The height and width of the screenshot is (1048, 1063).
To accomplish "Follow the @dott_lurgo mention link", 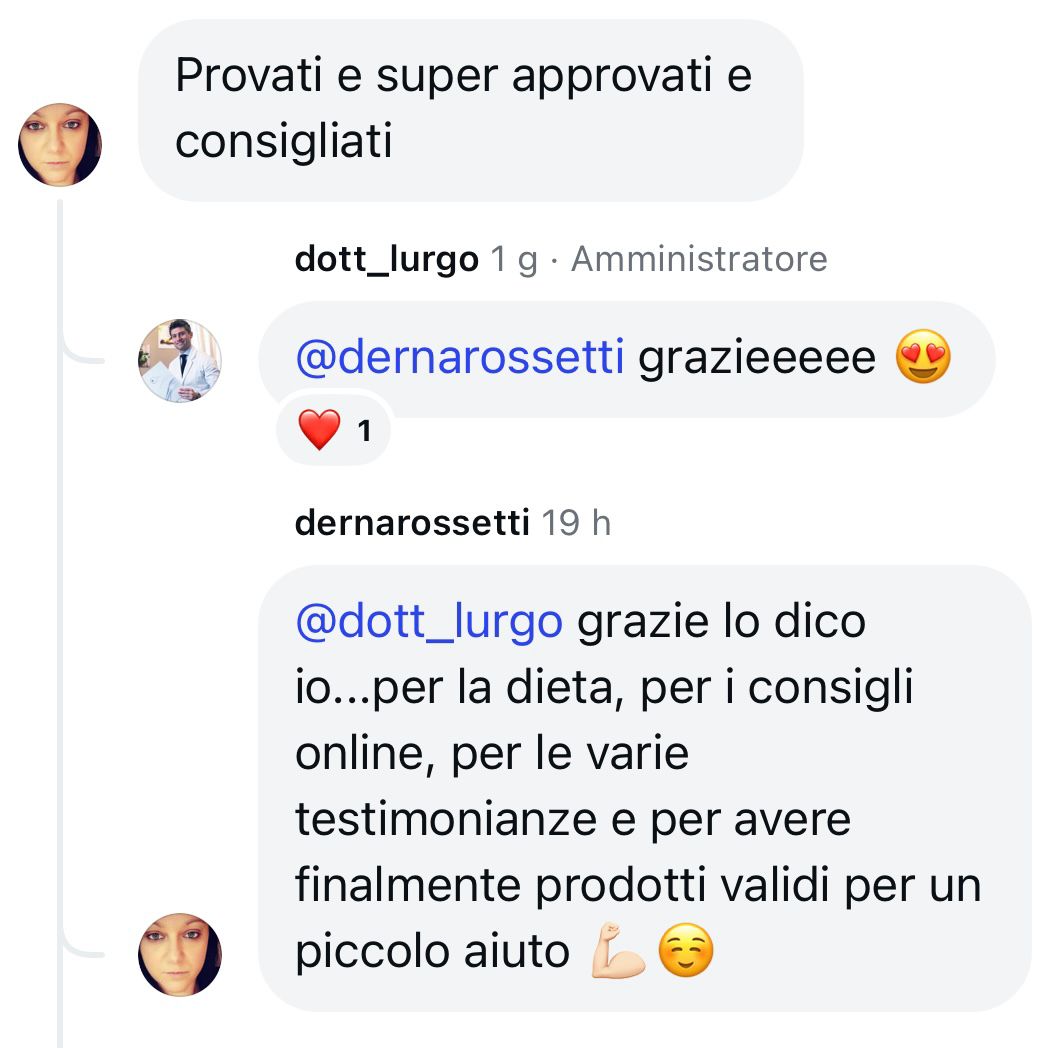I will pyautogui.click(x=429, y=621).
